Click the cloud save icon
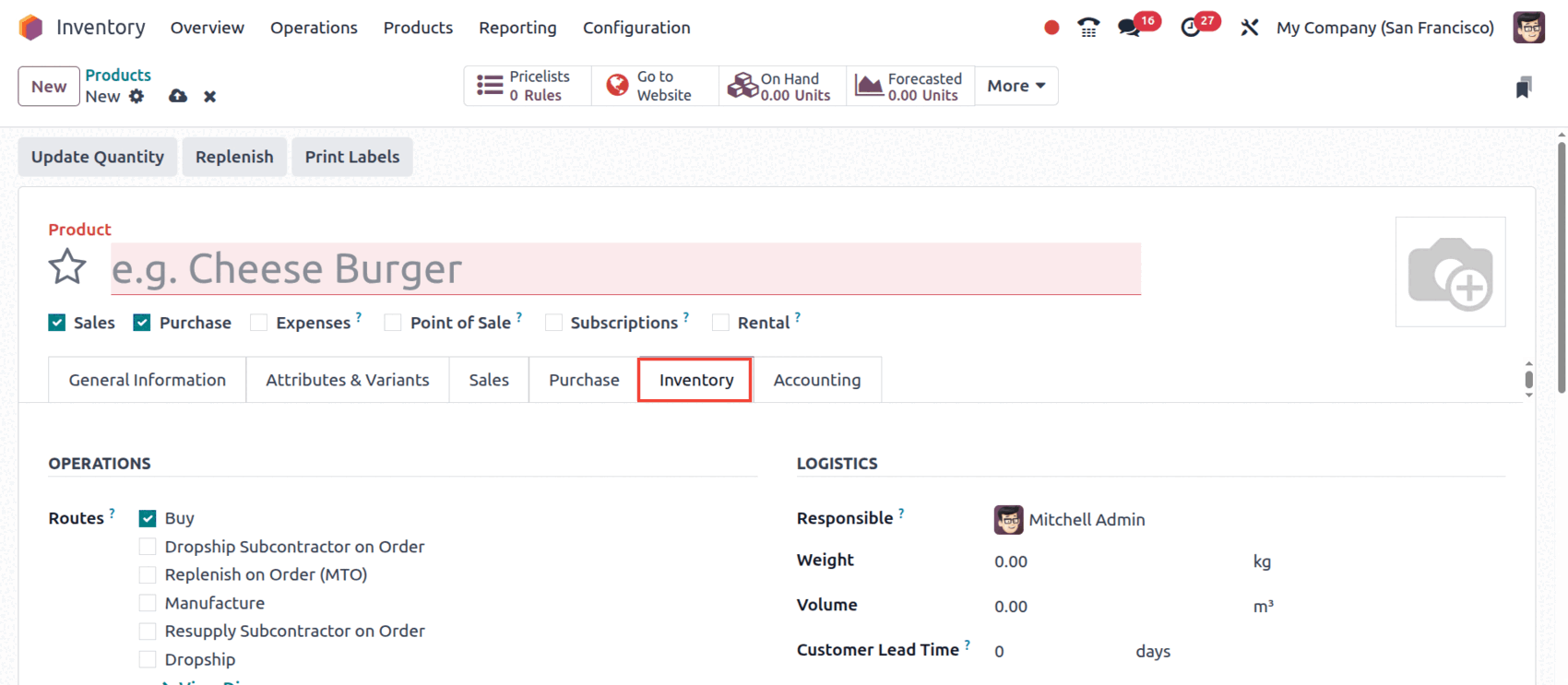1568x685 pixels. click(178, 96)
